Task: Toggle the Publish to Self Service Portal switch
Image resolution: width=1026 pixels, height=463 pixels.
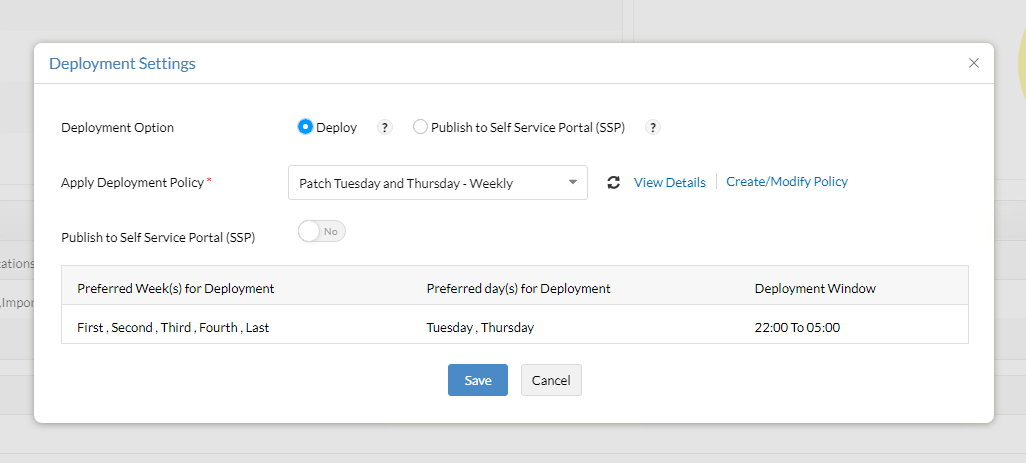Action: (x=321, y=231)
